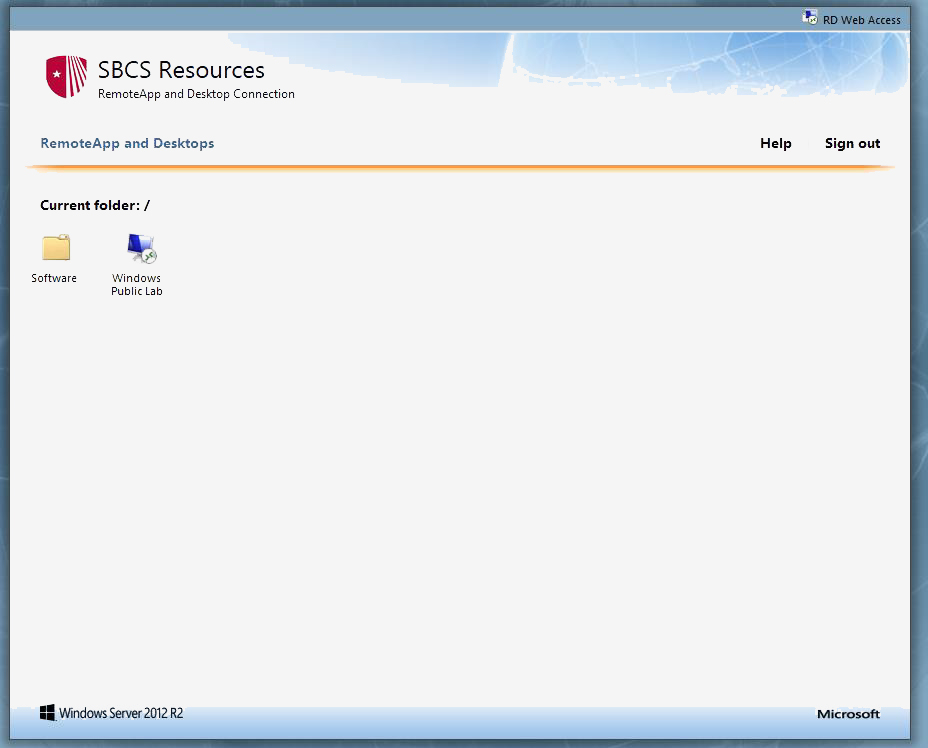Switch to the RemoteApp and Desktops tab
Screen dimensions: 928x748
(127, 143)
